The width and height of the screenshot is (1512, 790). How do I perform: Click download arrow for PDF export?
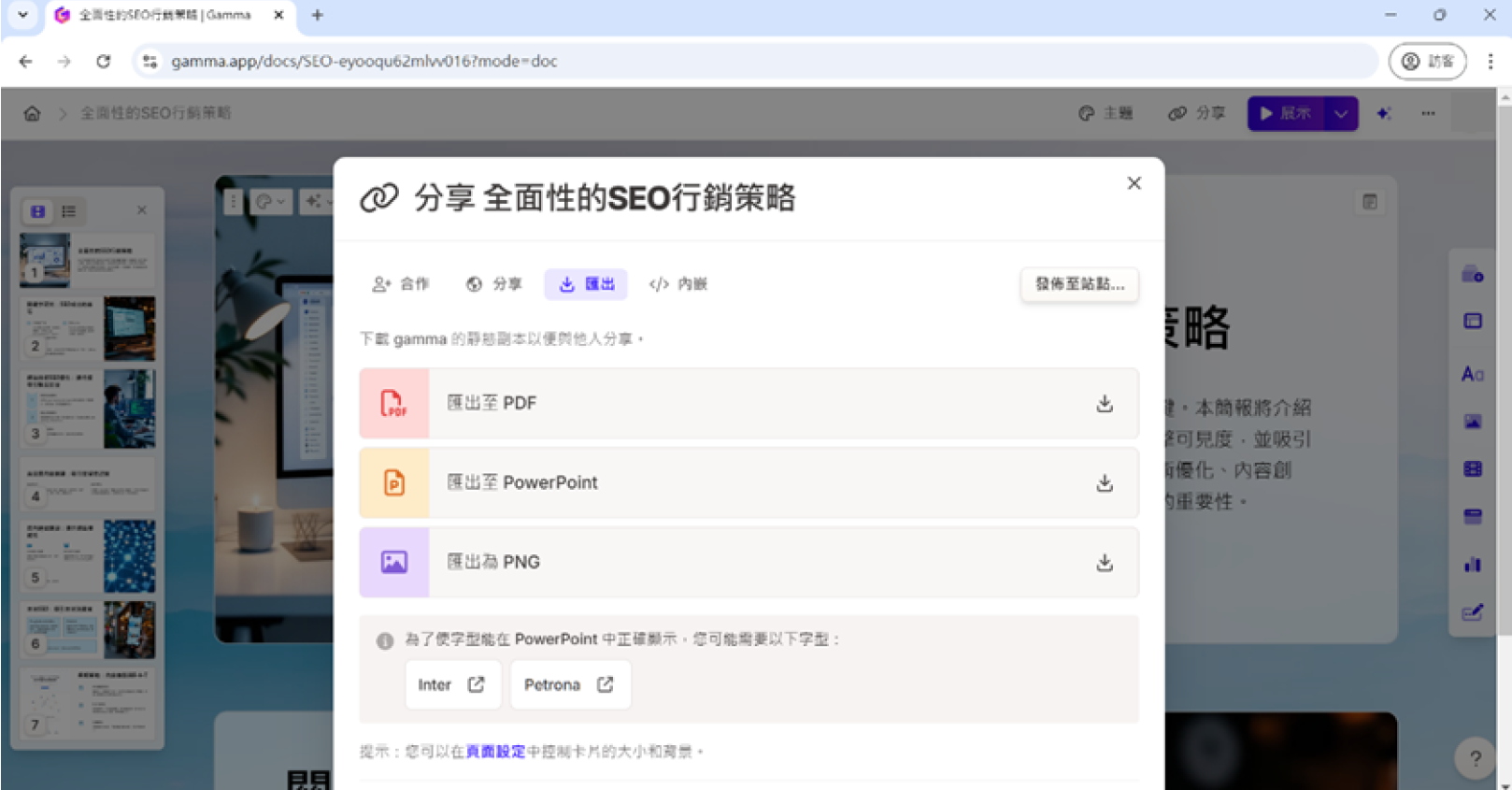click(x=1105, y=403)
